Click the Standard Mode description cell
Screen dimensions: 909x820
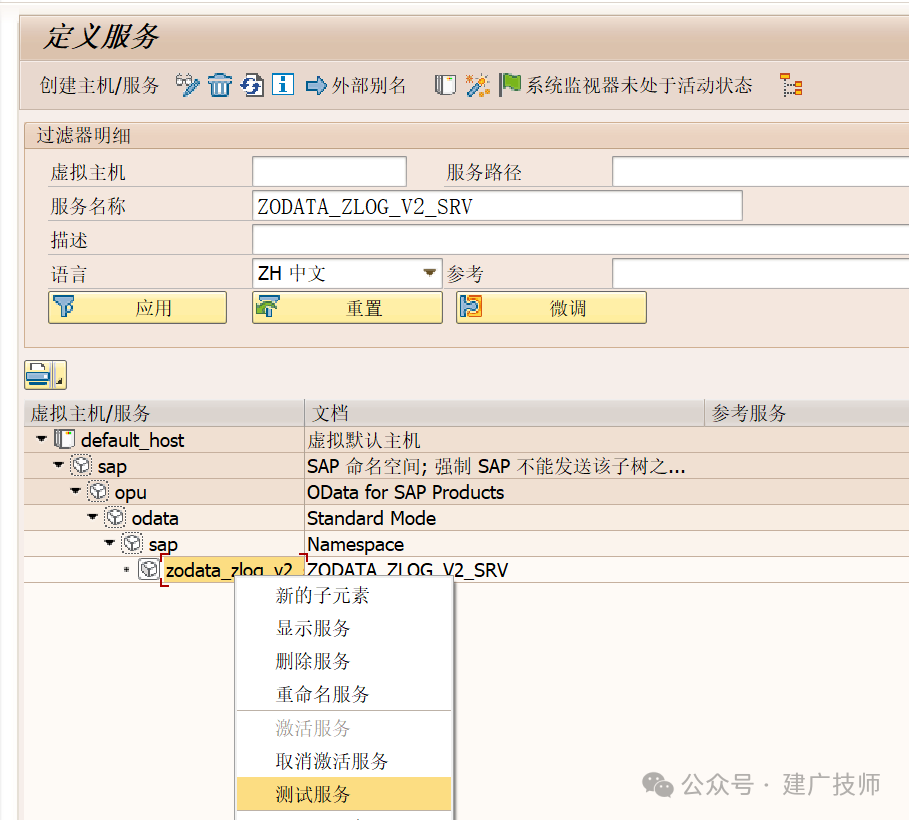coord(371,518)
